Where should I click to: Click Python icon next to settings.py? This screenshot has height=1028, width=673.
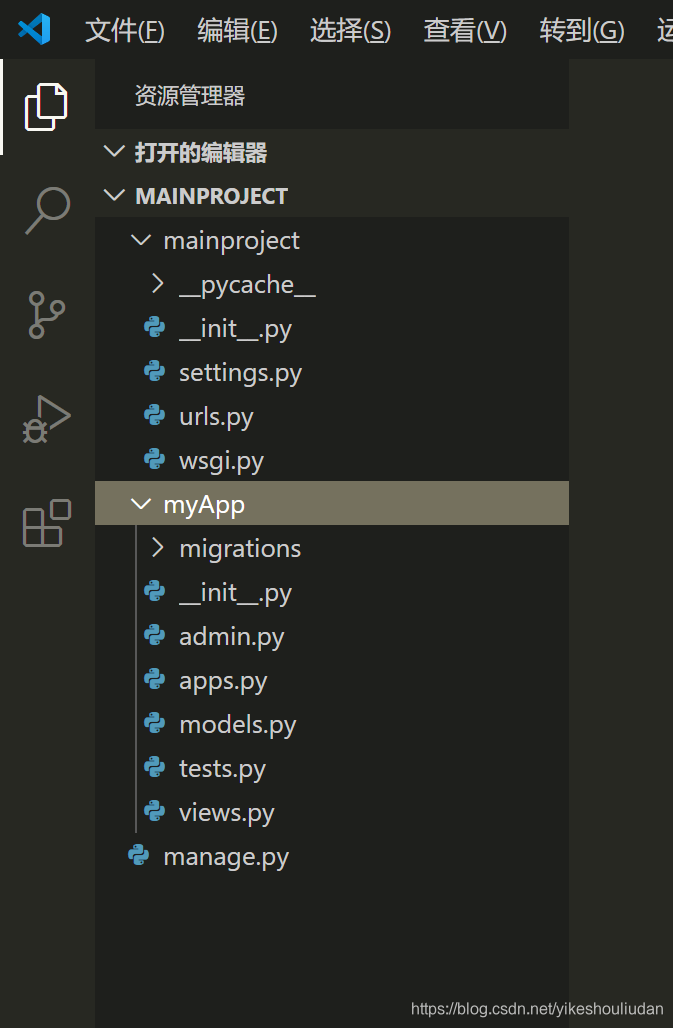pyautogui.click(x=155, y=372)
